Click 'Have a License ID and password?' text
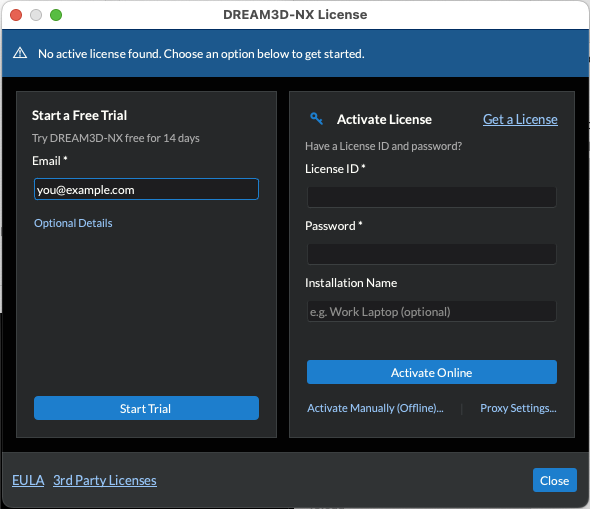 click(383, 146)
